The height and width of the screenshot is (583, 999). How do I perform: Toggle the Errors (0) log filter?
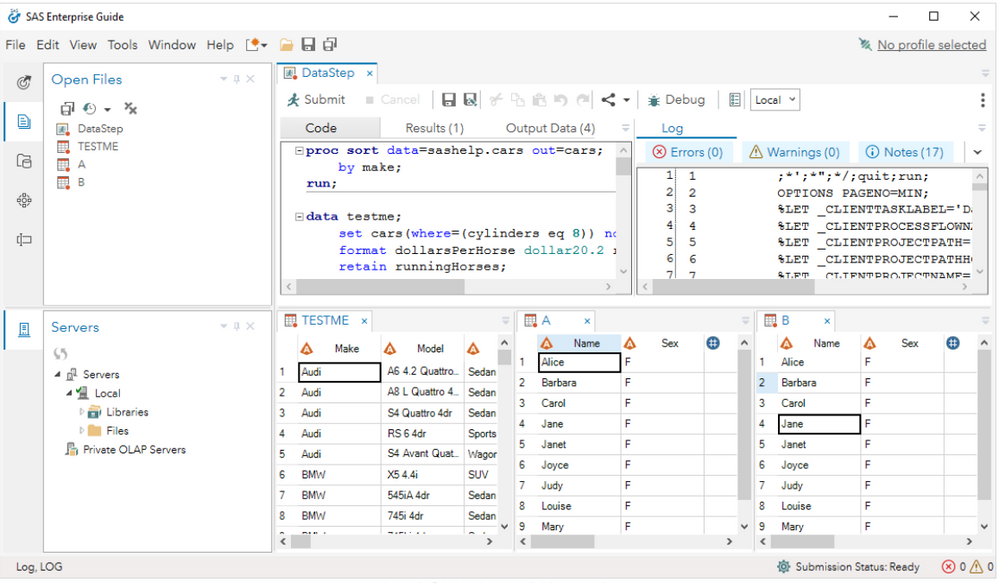687,152
